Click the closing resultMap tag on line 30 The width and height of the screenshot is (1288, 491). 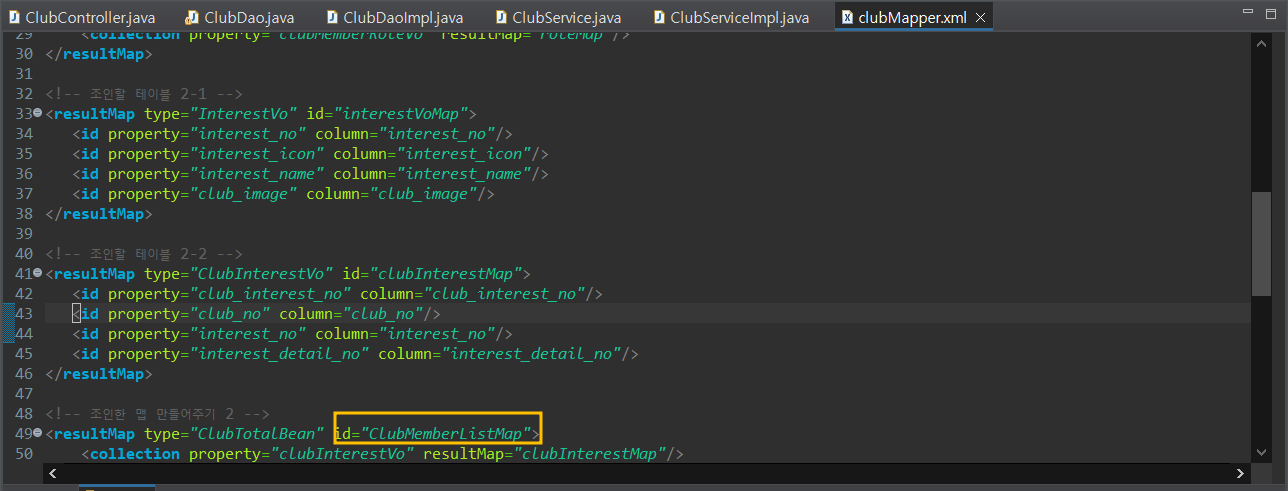click(x=98, y=54)
